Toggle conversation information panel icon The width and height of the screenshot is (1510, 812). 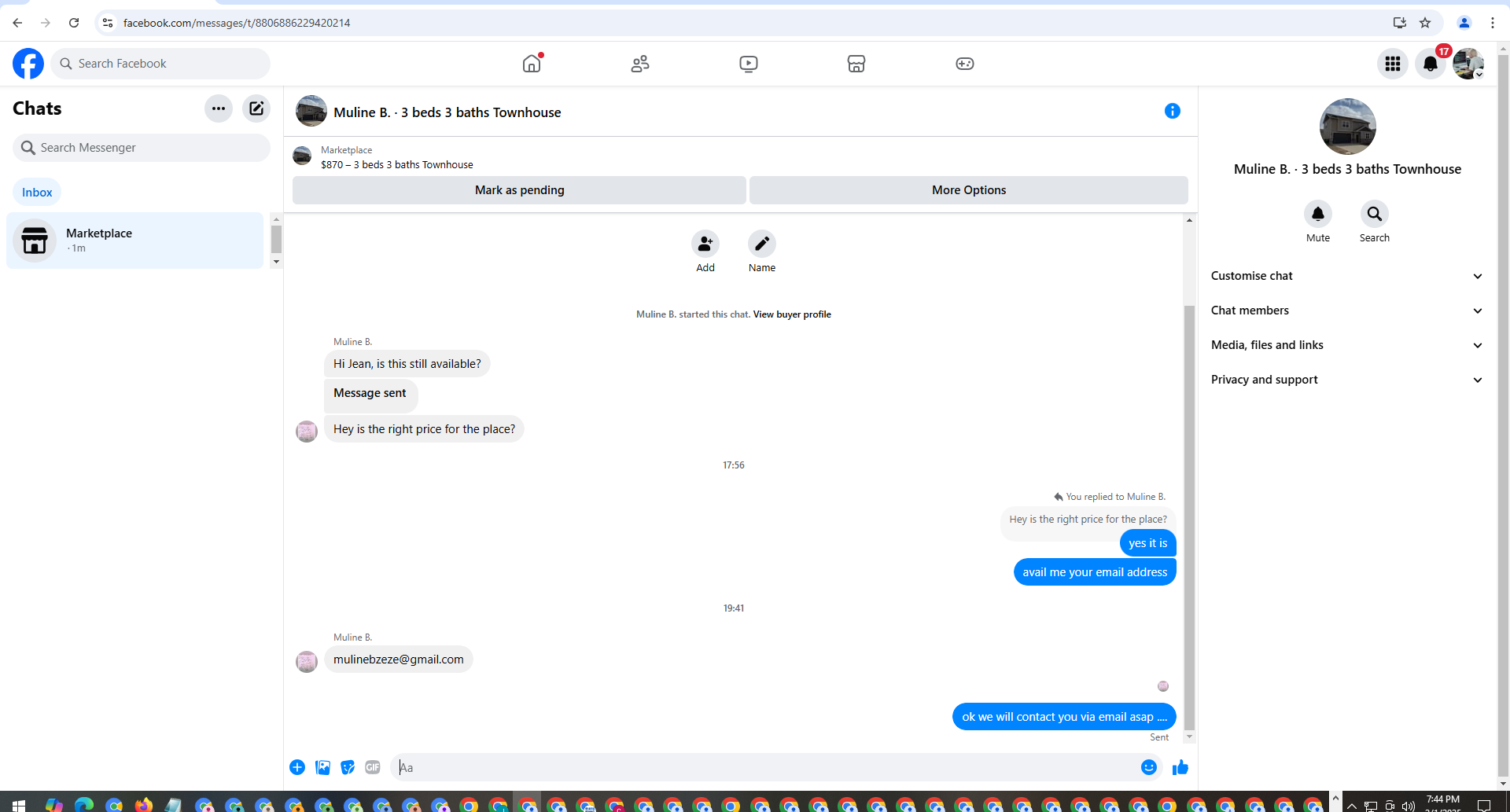point(1173,111)
